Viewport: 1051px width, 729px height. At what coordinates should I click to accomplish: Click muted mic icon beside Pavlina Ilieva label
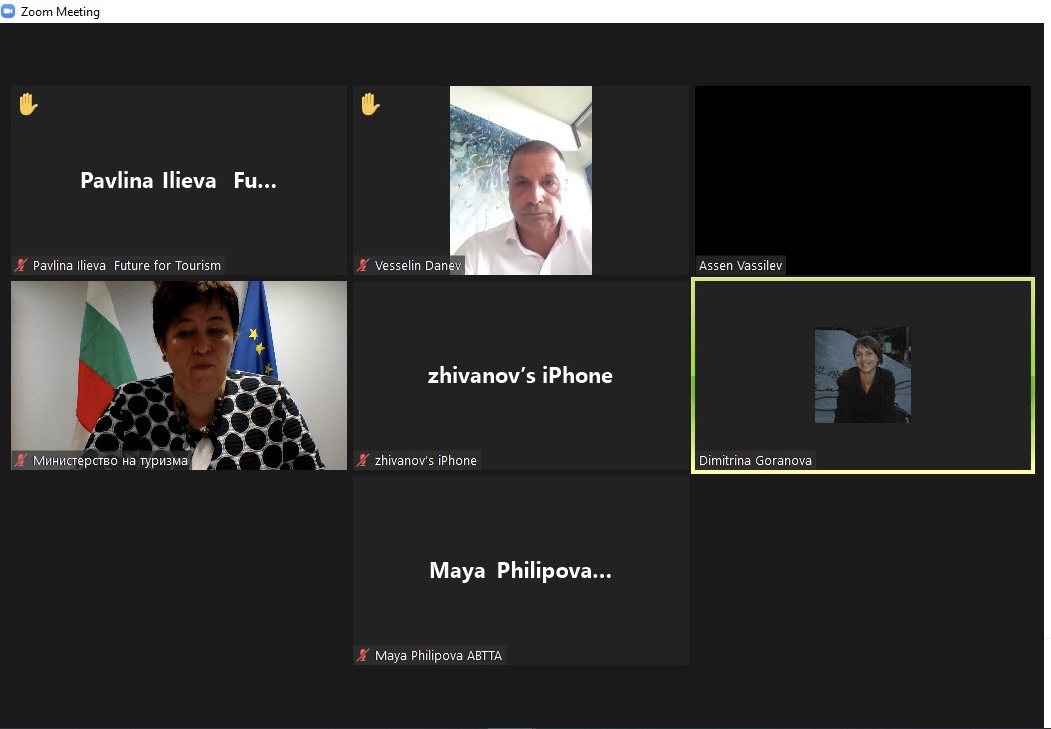[x=21, y=266]
